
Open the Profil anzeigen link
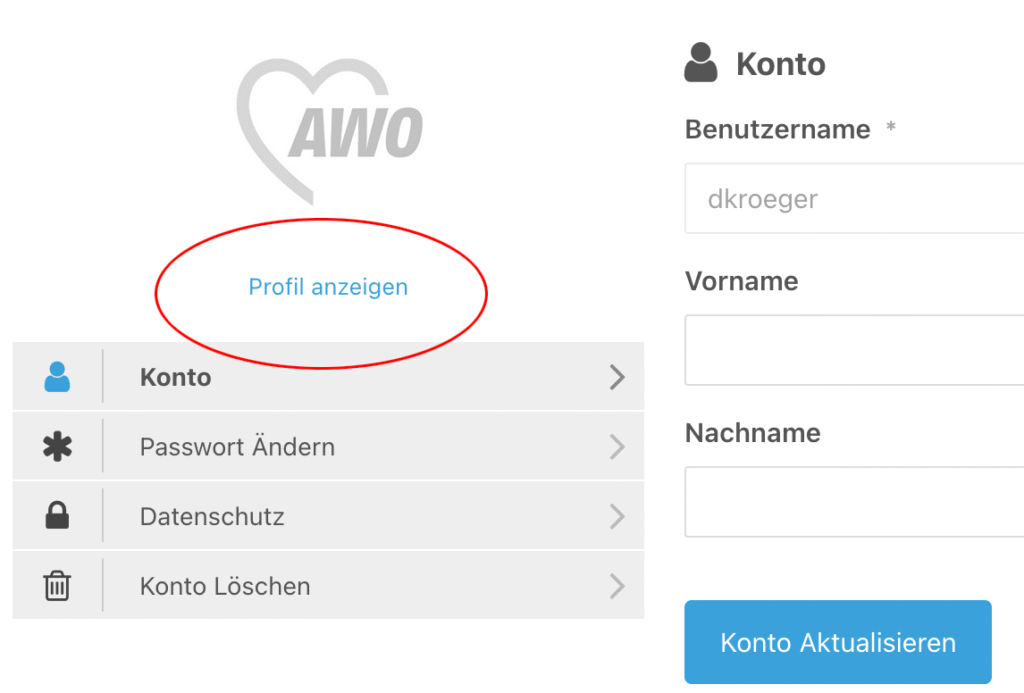point(328,287)
